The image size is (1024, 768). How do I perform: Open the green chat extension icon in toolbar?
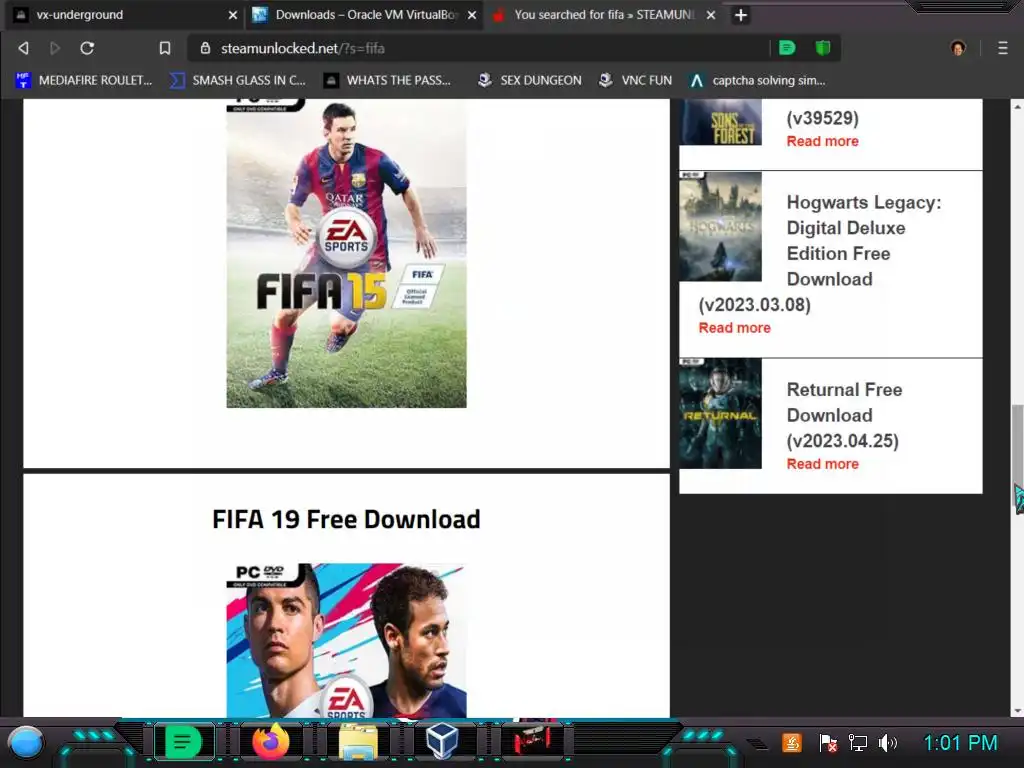coord(787,48)
